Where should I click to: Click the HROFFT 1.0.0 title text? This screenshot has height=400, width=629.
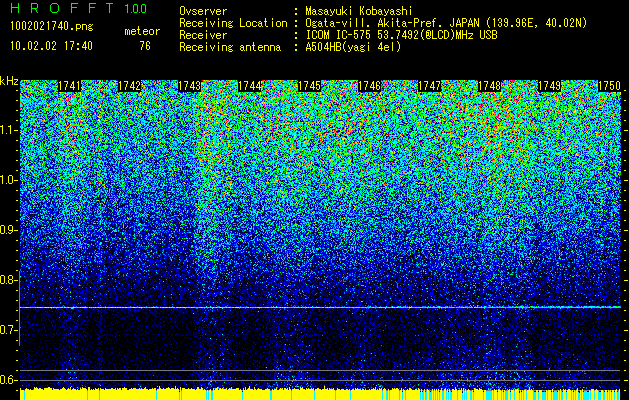(x=78, y=8)
